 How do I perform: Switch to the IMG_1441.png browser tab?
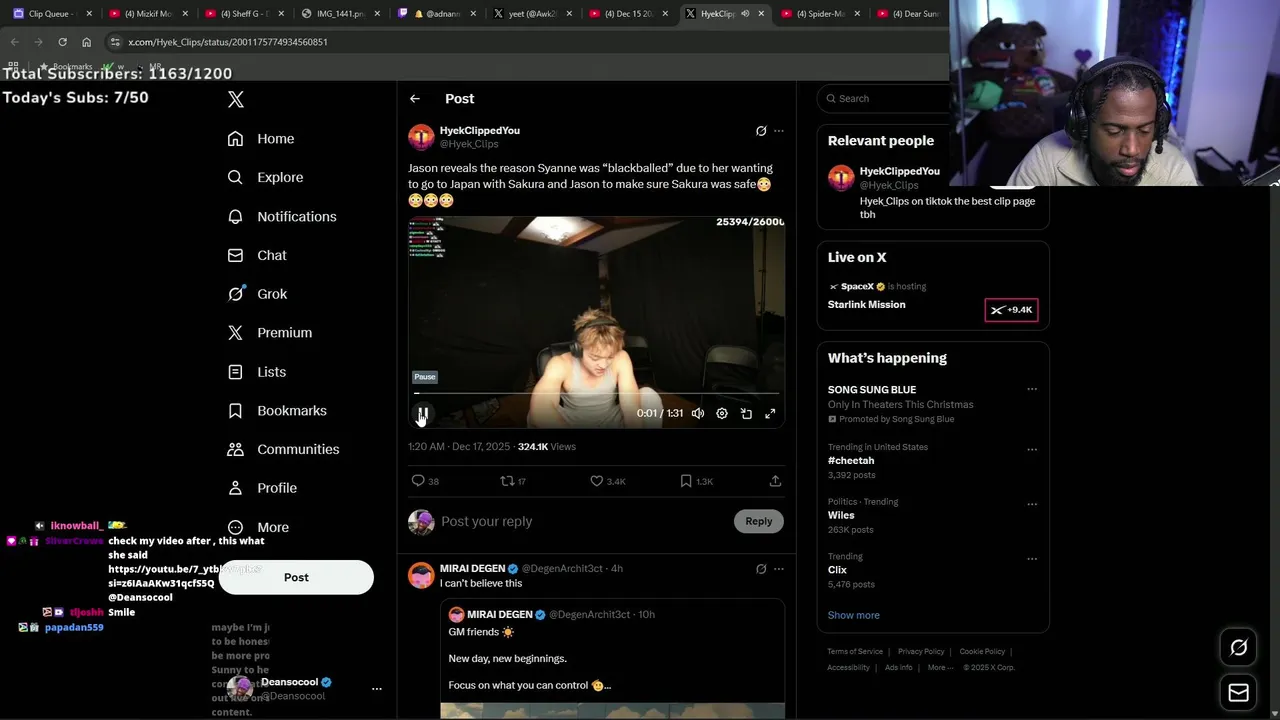342,14
